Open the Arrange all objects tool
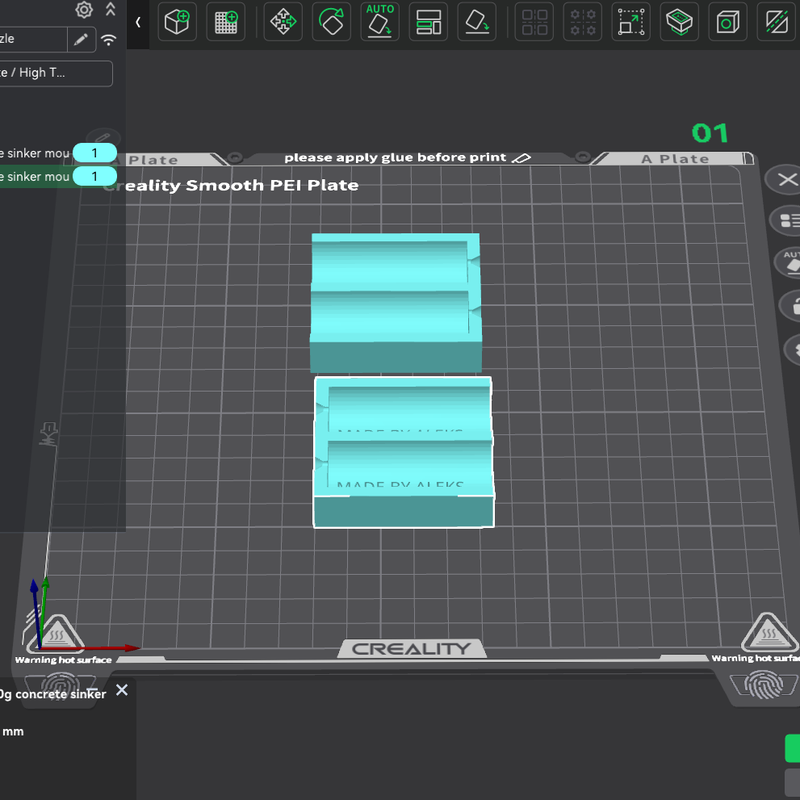The image size is (800, 800). (428, 22)
